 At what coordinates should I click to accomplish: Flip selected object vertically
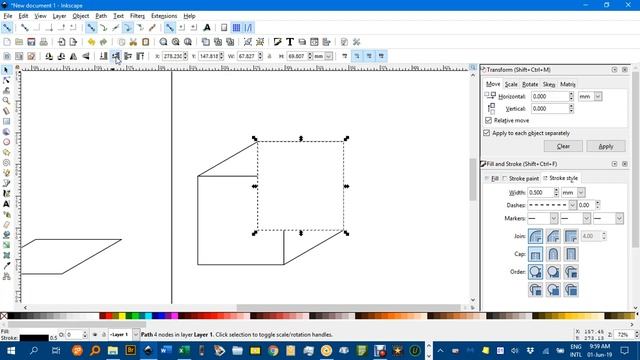click(x=86, y=56)
